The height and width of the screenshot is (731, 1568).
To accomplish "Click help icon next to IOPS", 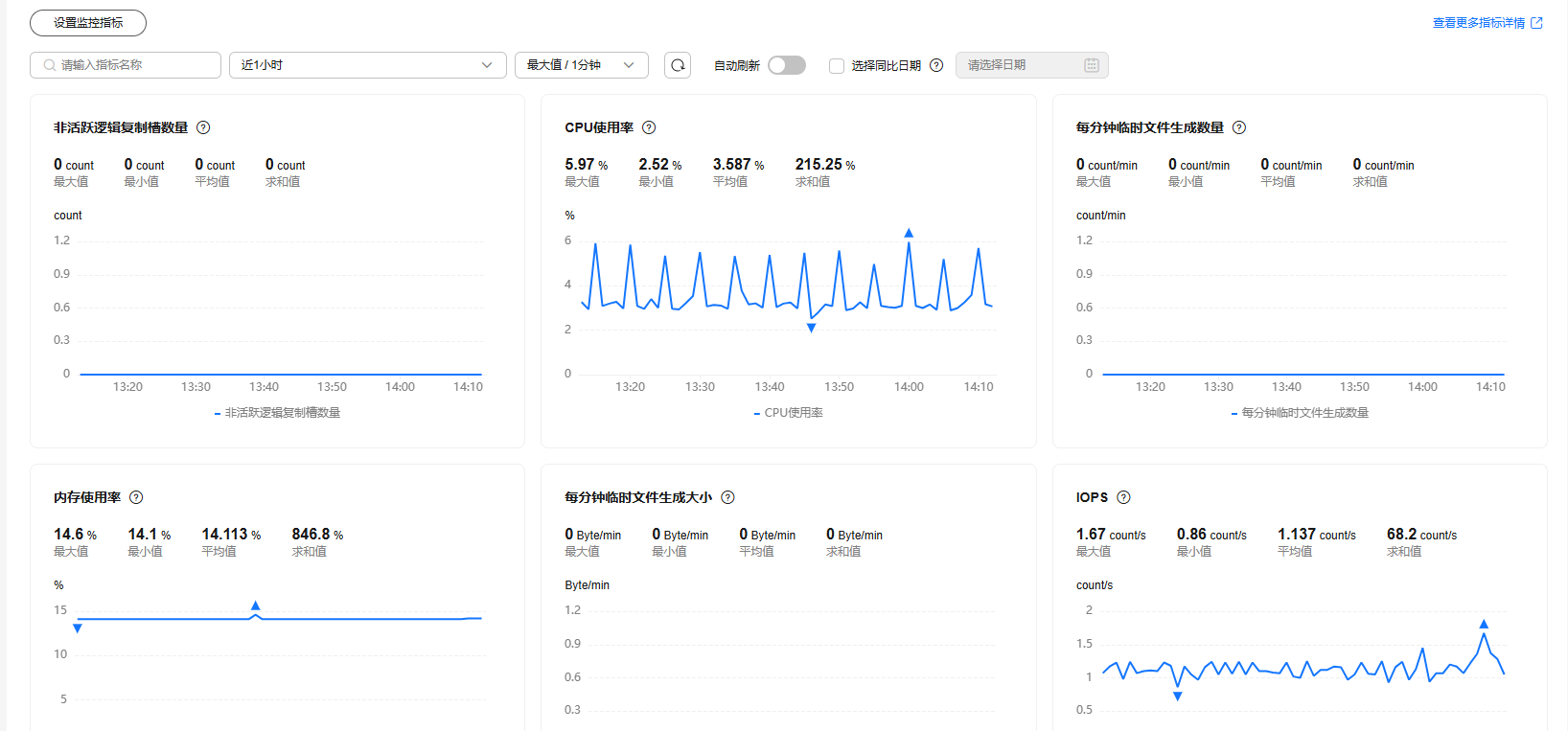I will point(1124,497).
